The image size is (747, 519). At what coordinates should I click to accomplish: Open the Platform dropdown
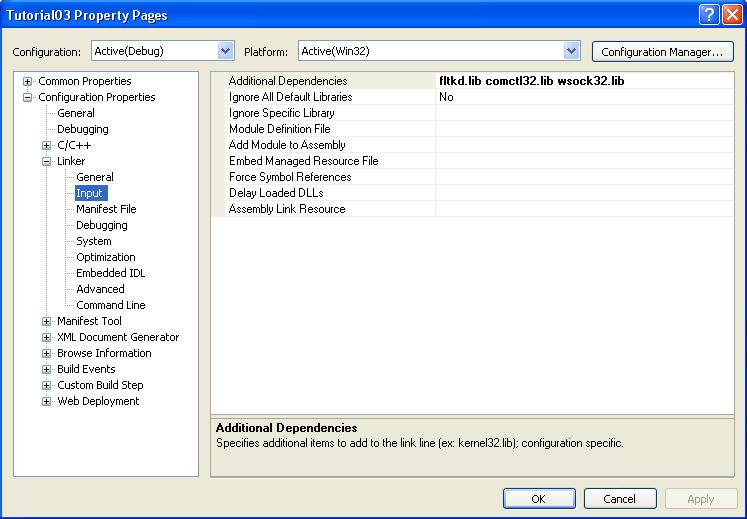point(571,51)
